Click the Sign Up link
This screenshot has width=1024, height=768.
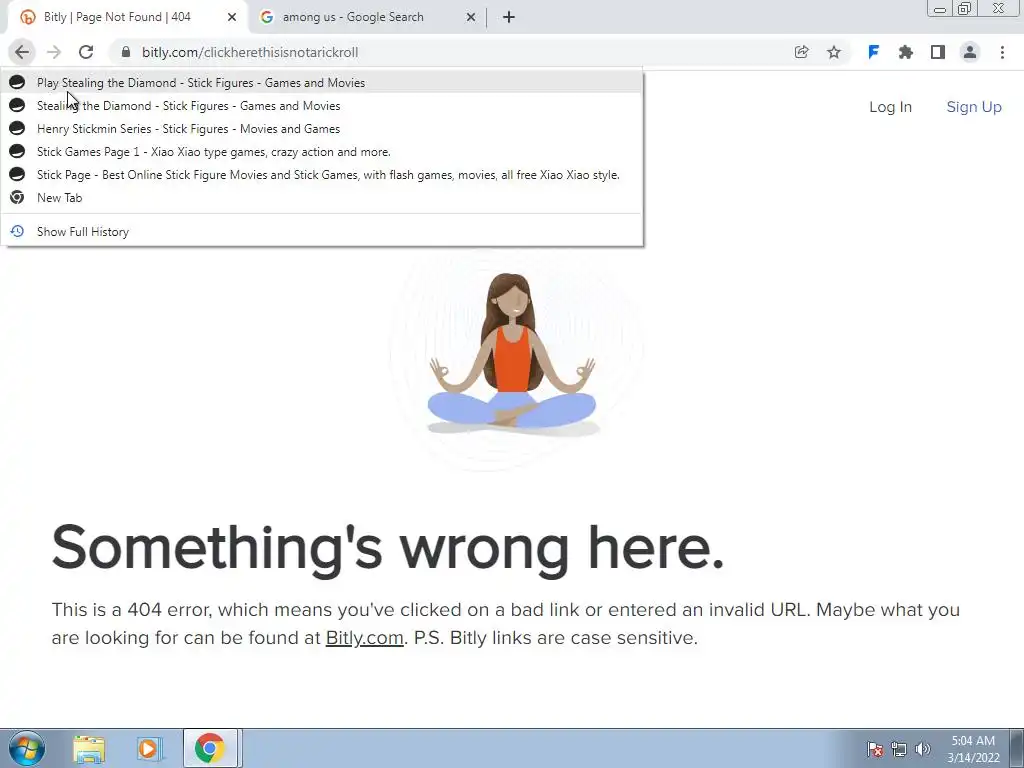tap(974, 107)
